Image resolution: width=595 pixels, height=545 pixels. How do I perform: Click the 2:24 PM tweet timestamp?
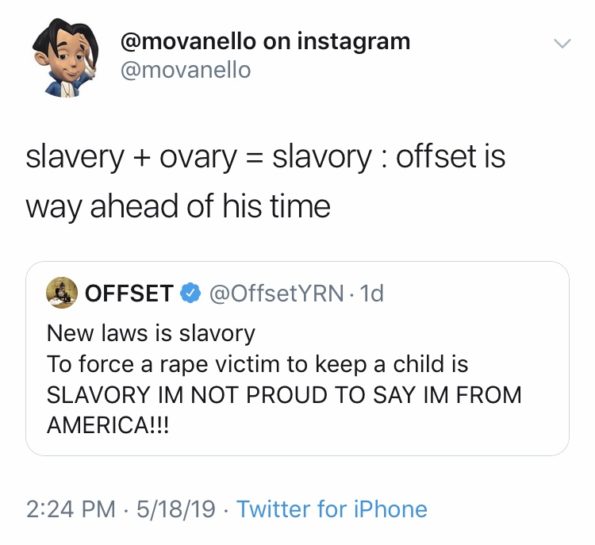point(71,509)
